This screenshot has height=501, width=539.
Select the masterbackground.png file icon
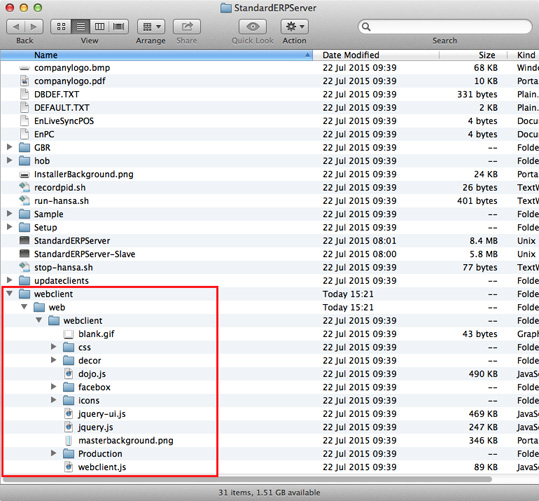(69, 440)
